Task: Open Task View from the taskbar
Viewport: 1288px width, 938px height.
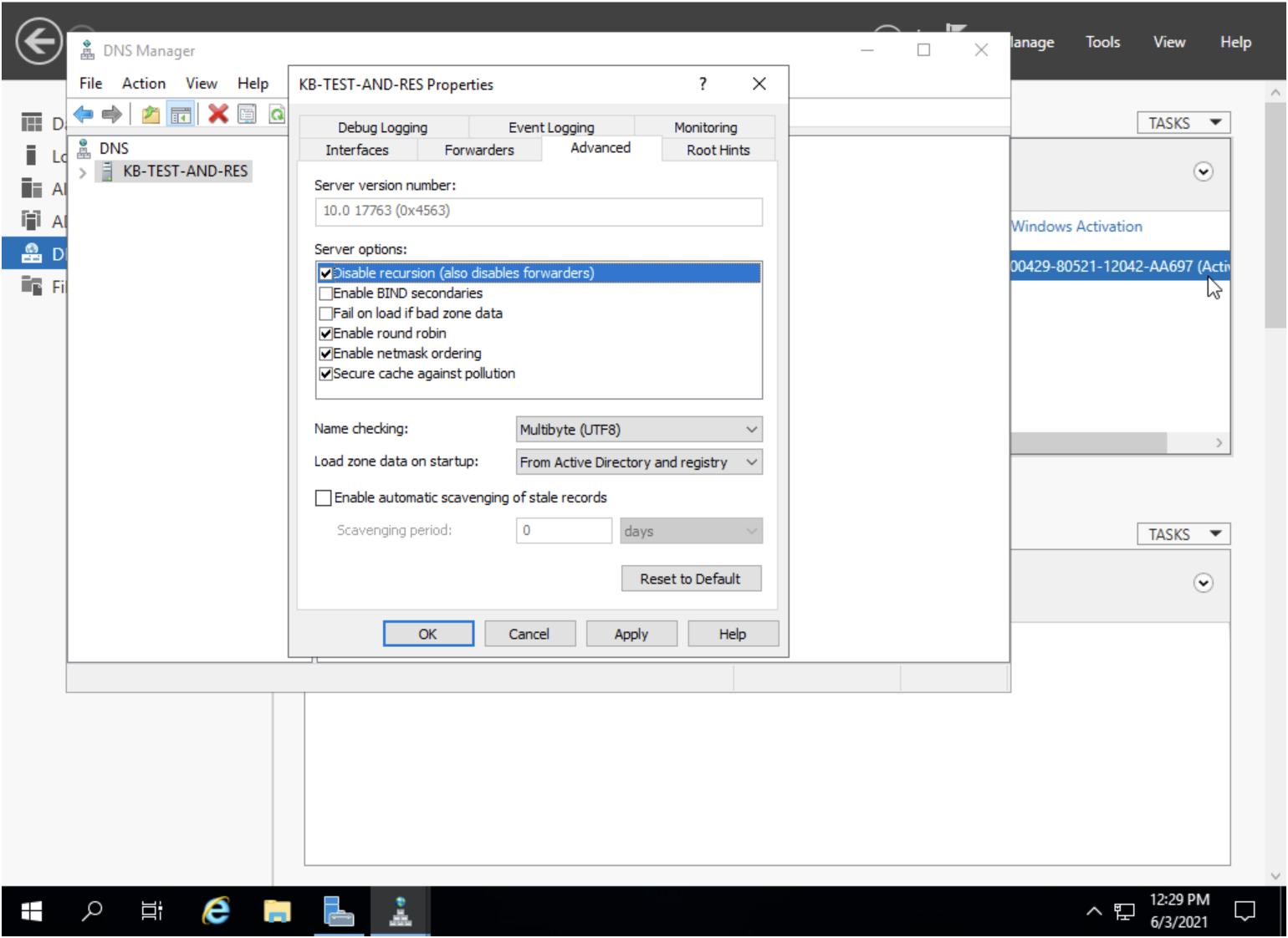Action: [x=151, y=911]
